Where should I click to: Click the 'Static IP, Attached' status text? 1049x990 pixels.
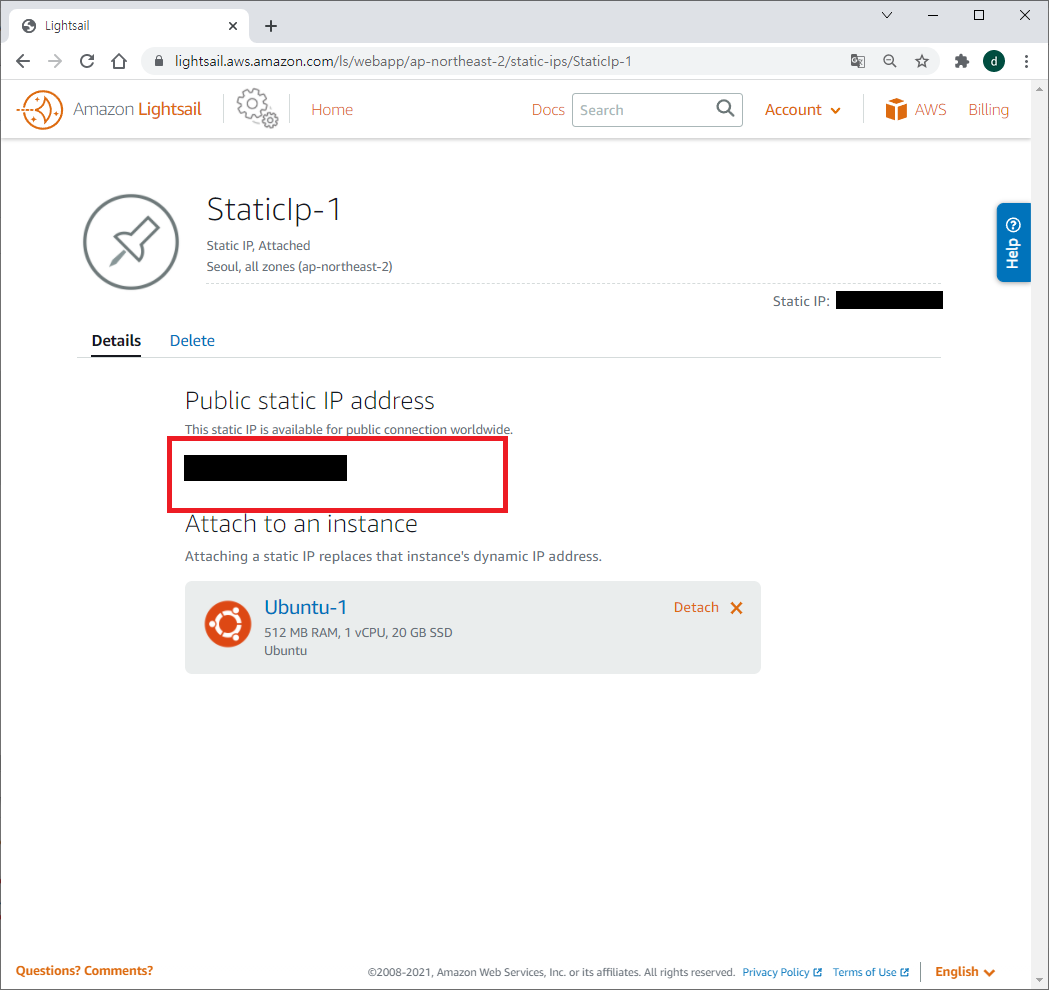pos(258,245)
